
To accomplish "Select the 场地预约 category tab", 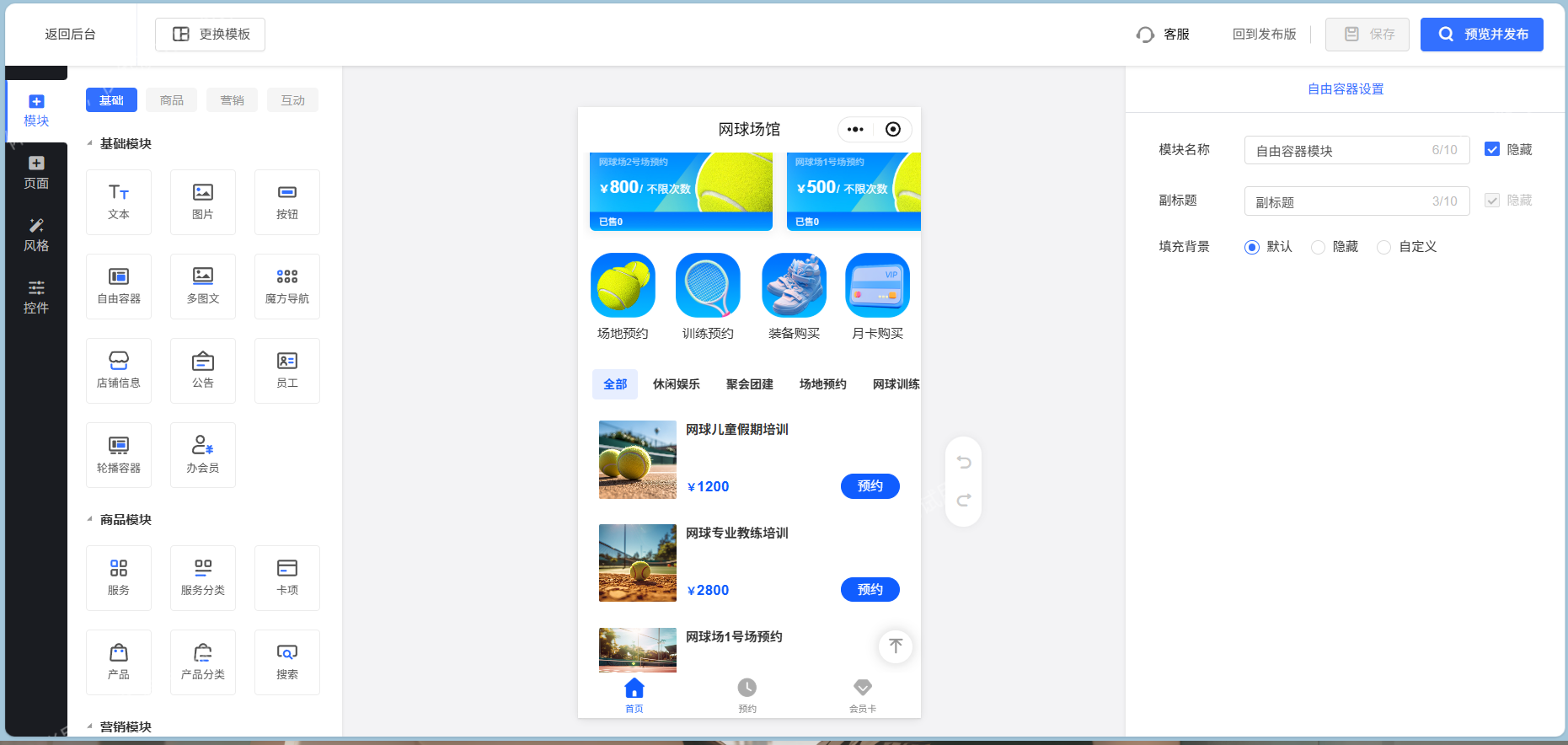I will (823, 384).
